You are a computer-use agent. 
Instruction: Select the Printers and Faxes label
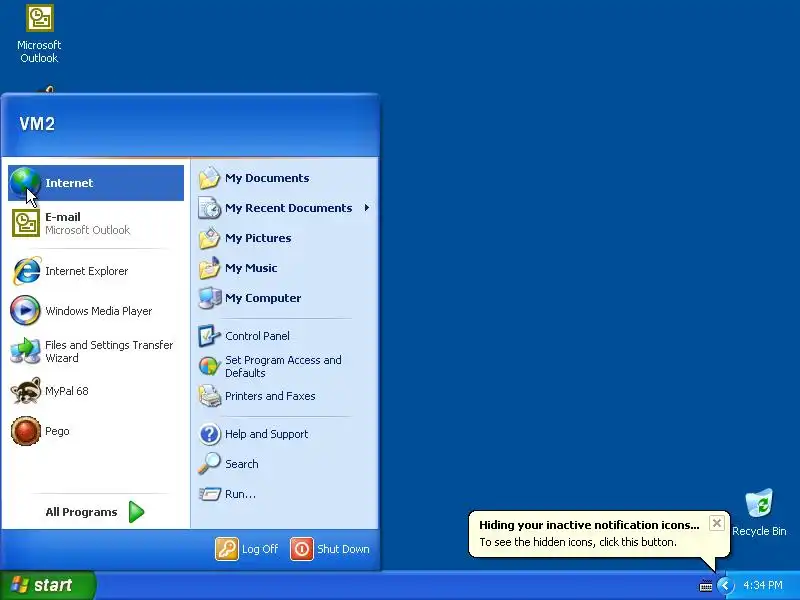270,396
